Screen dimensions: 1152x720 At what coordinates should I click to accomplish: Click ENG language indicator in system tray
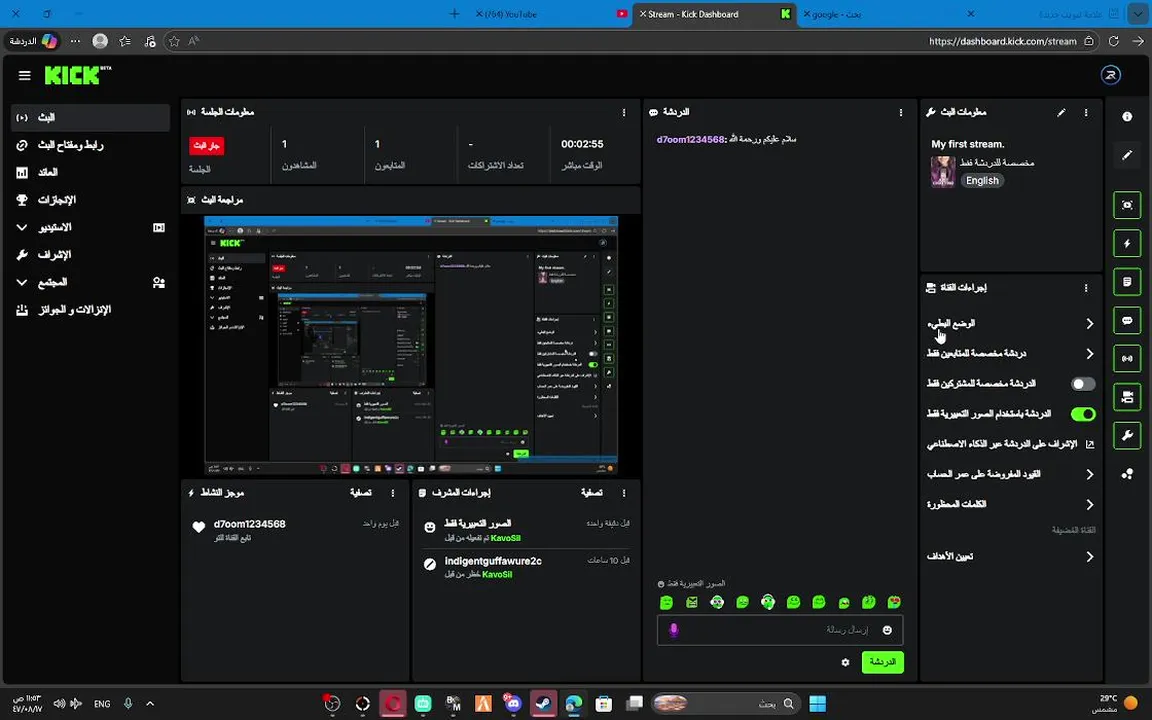pyautogui.click(x=102, y=704)
